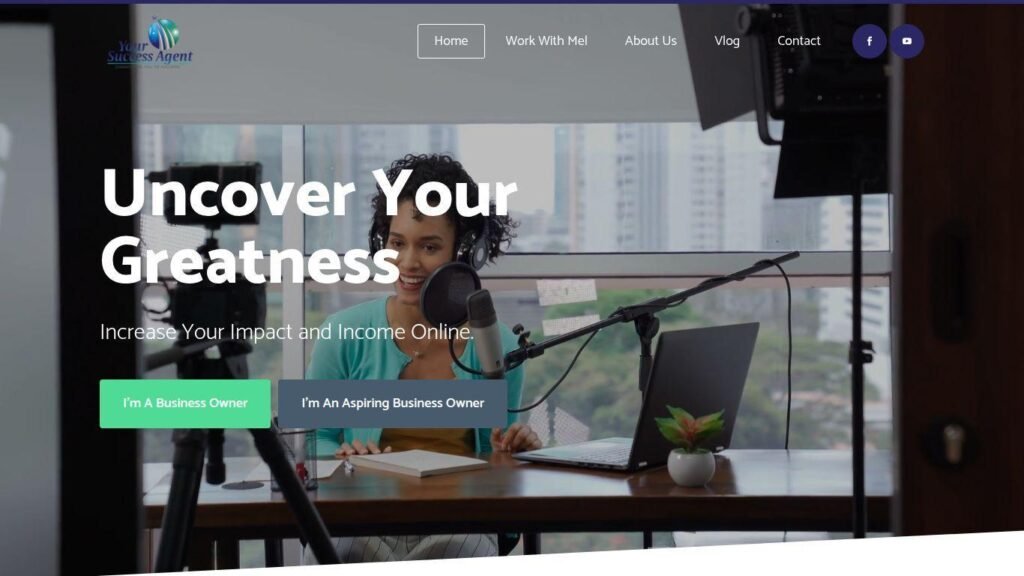Click the small potted plant on desk
Screen dimensions: 1024x576
pos(691,446)
